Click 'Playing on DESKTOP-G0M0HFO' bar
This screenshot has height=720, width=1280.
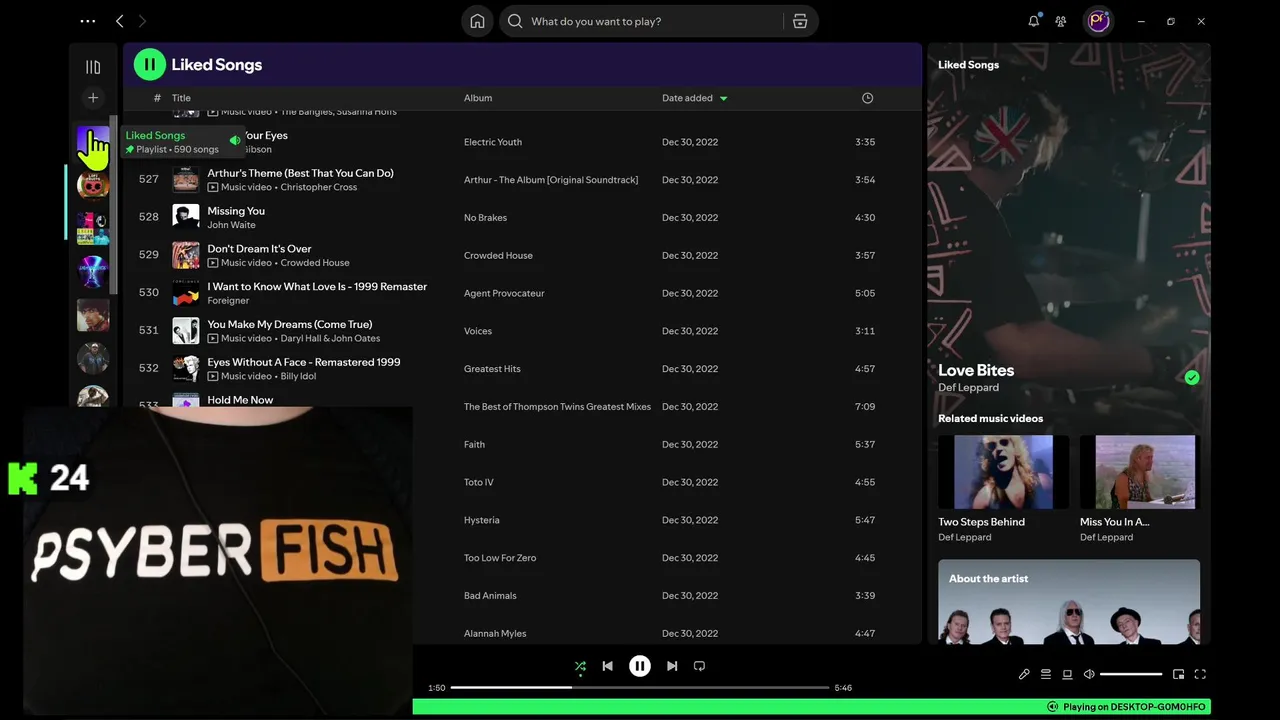coord(811,707)
